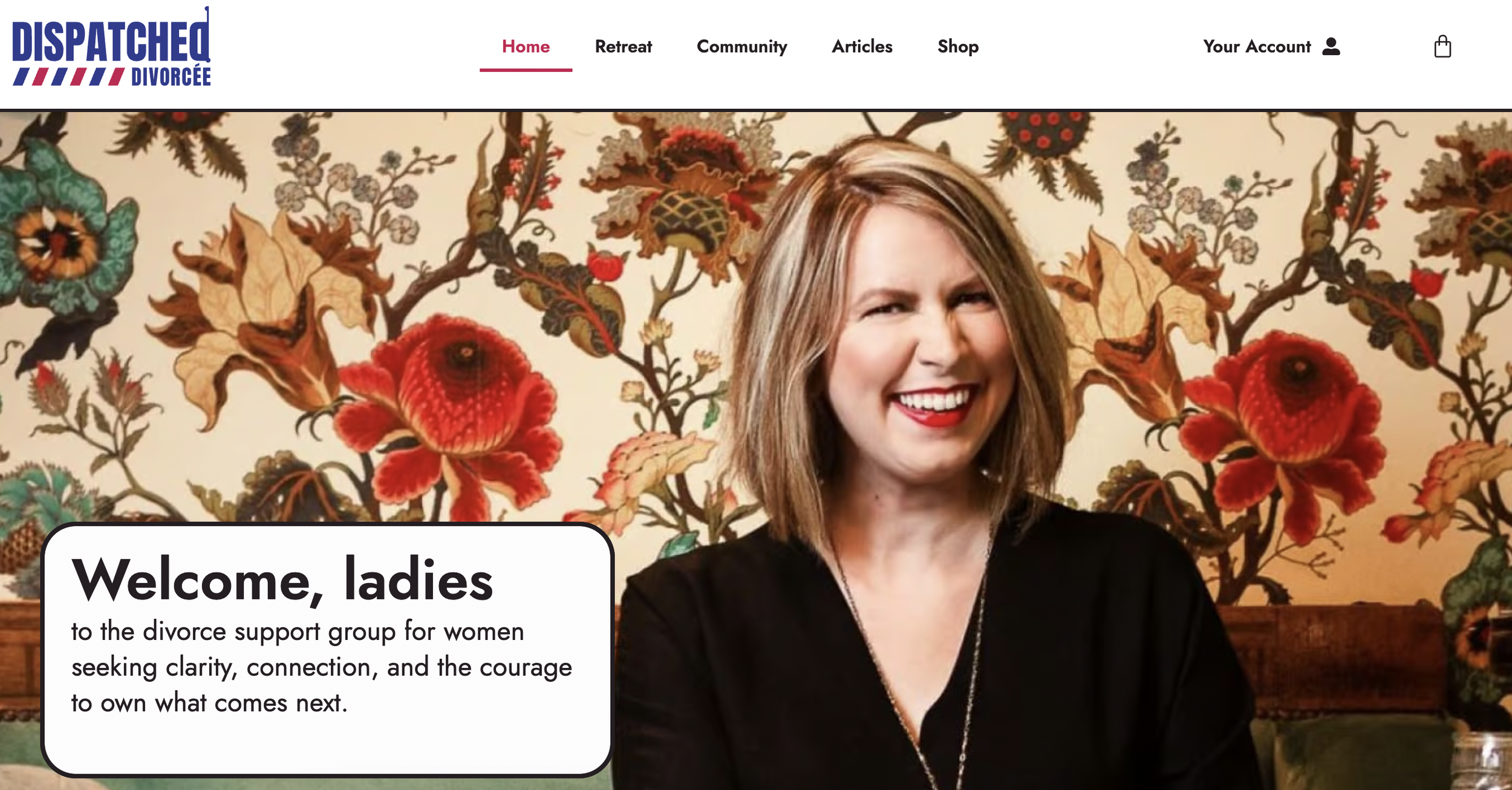Click the divorce support group description text
Viewport: 1512px width, 790px height.
click(321, 667)
